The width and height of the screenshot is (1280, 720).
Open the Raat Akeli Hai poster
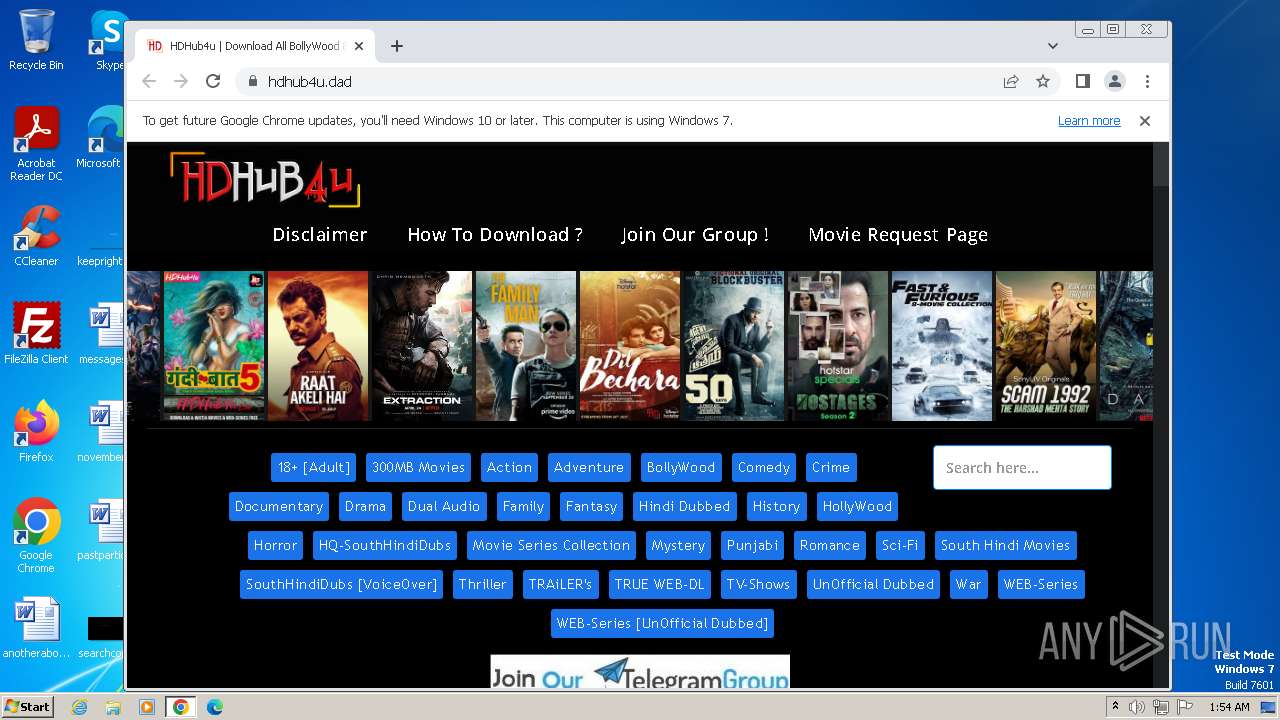pos(318,346)
